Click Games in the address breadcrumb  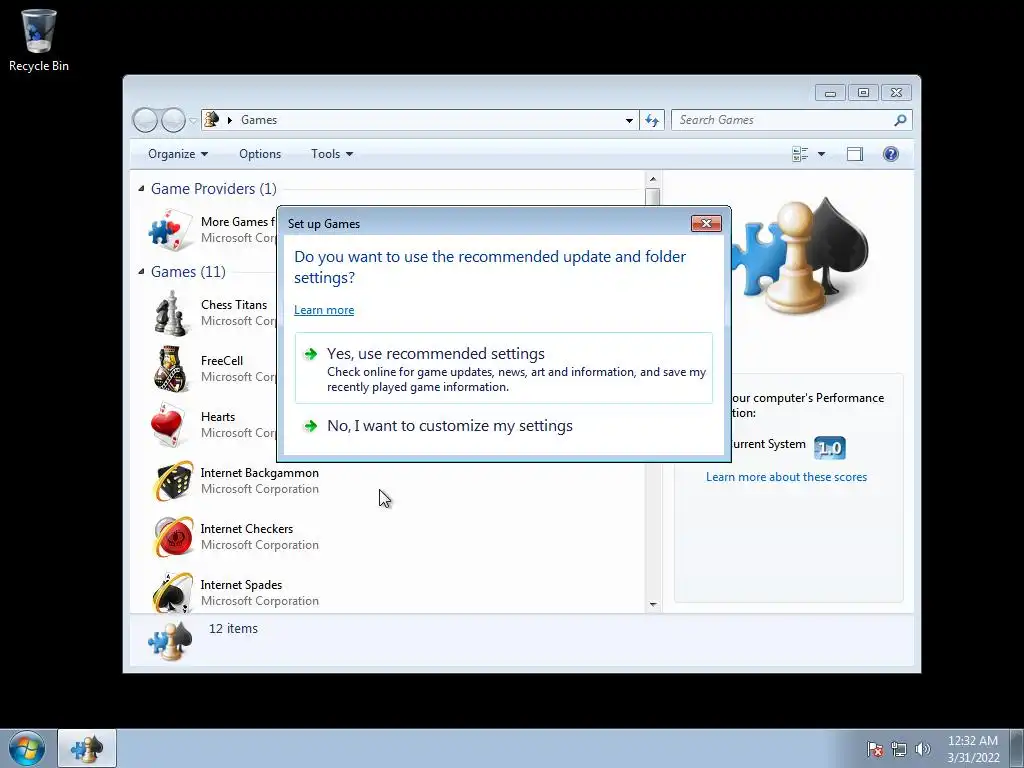click(259, 120)
